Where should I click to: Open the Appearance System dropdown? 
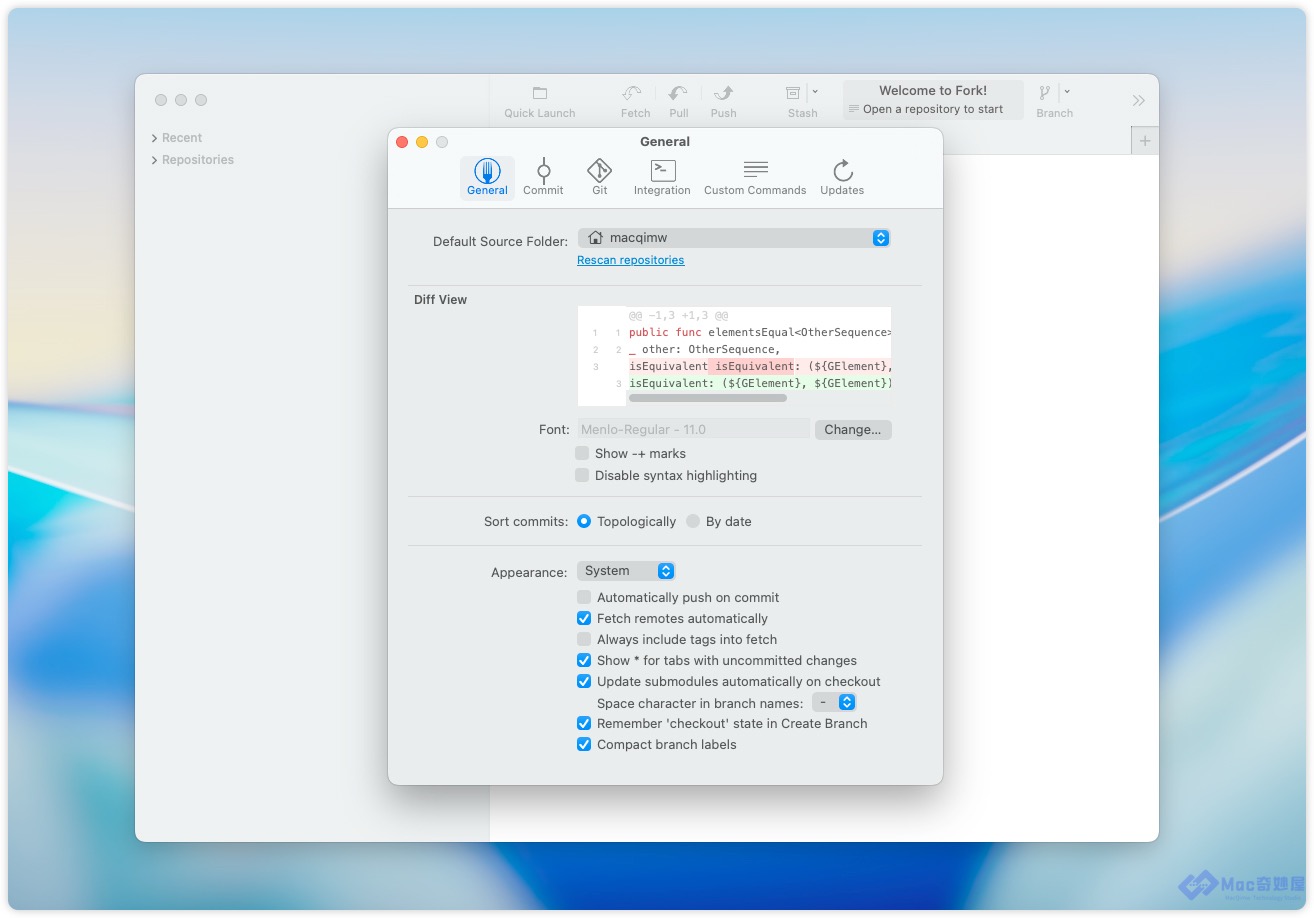coord(626,571)
